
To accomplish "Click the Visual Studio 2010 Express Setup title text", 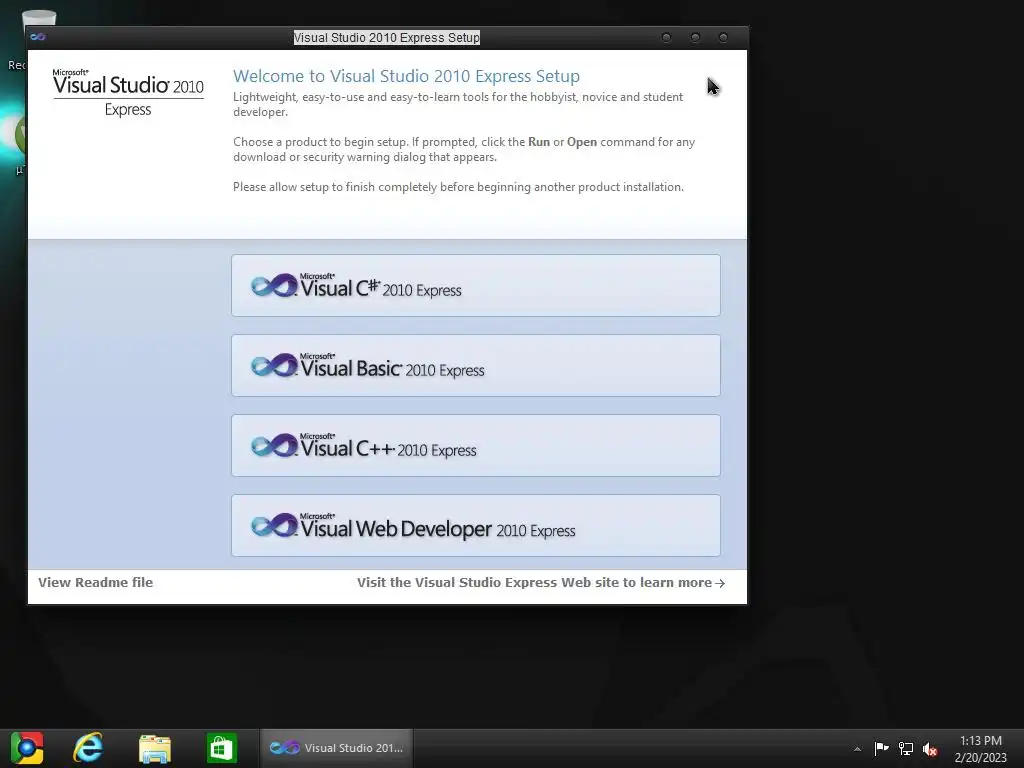I will (387, 37).
